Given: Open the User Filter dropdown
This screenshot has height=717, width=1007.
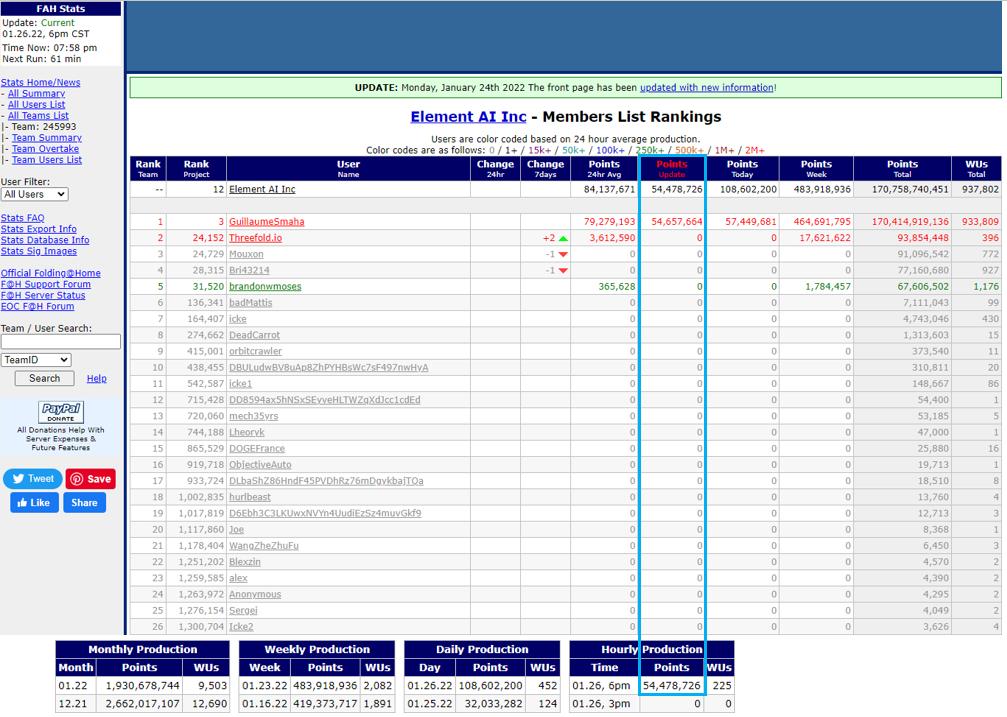Looking at the screenshot, I should point(34,194).
